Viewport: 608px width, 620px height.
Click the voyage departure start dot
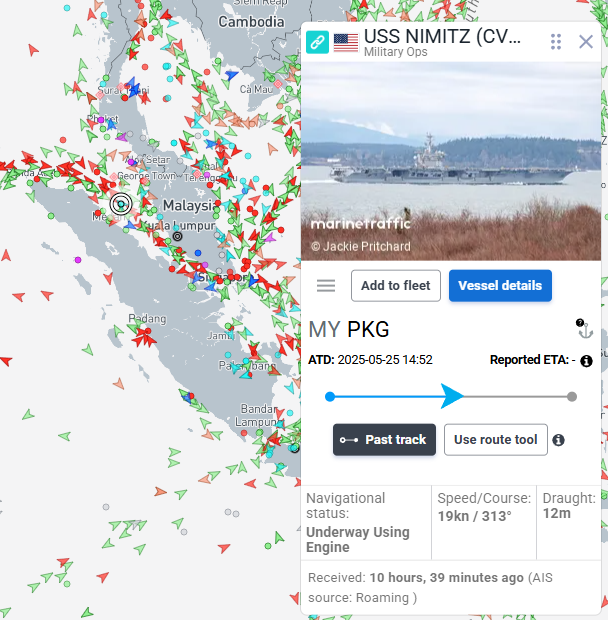click(330, 397)
